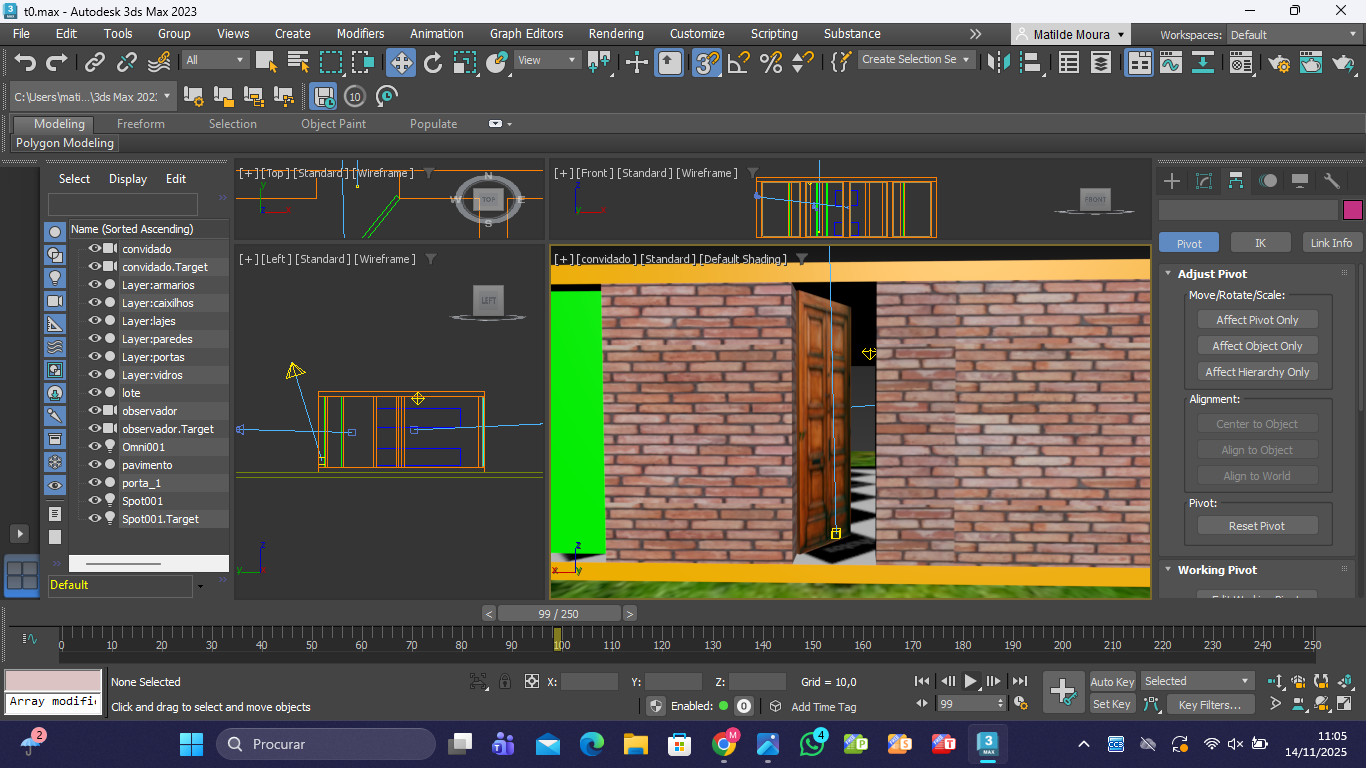Screen dimensions: 1366x768
Task: Switch to the Freeform ribbon tab
Action: tap(141, 124)
